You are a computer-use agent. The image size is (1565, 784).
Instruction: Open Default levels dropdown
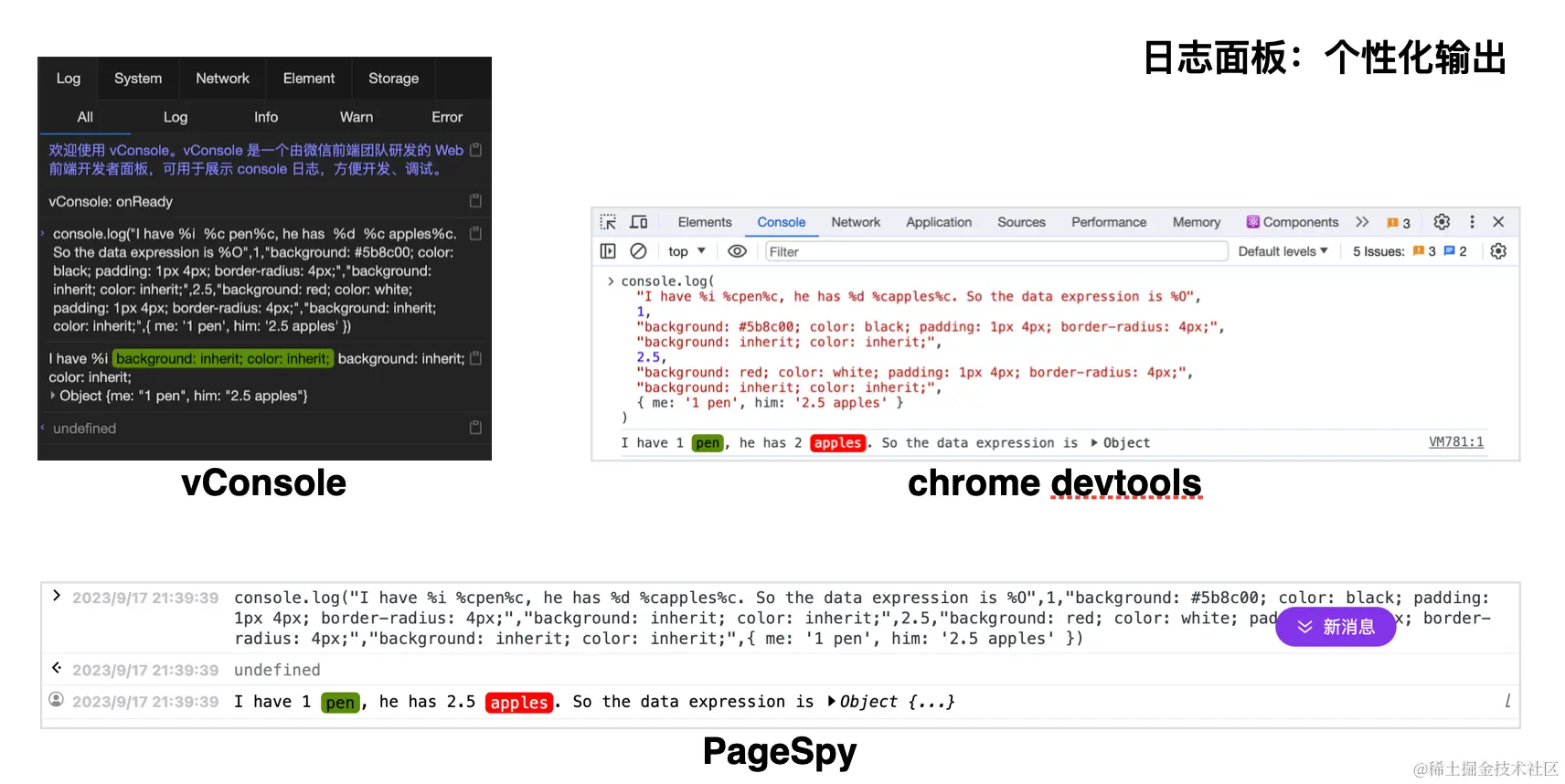pos(1283,251)
